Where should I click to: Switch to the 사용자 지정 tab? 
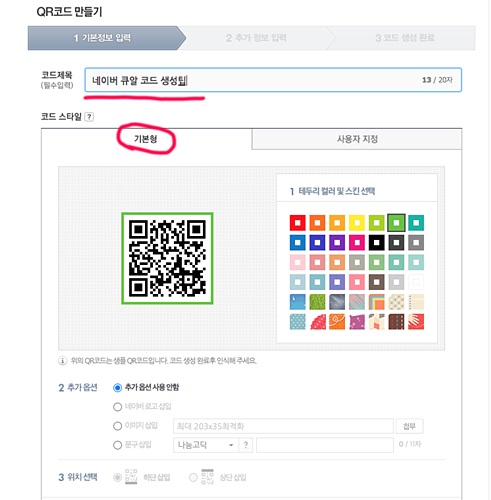(357, 139)
